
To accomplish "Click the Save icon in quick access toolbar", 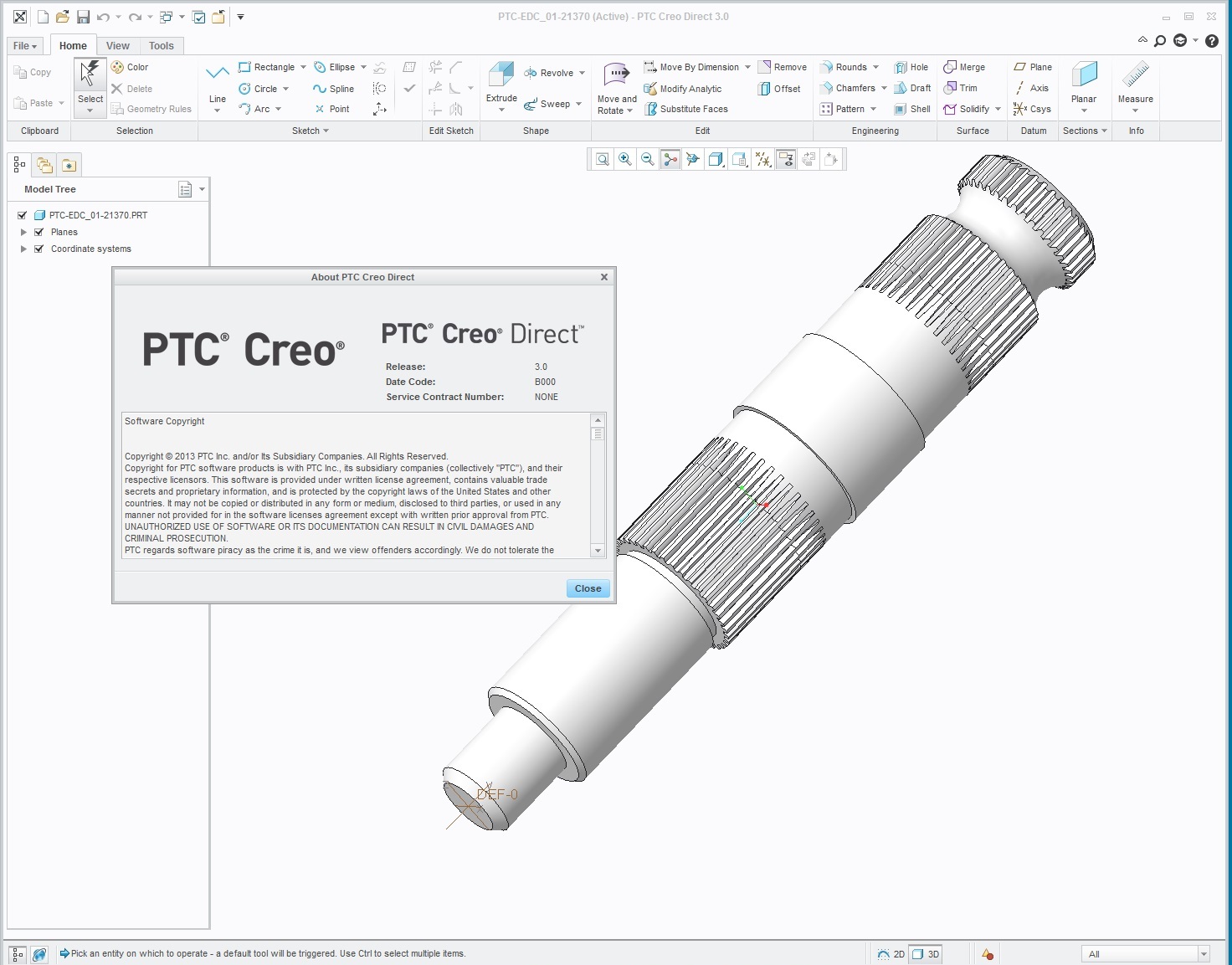I will [x=83, y=17].
